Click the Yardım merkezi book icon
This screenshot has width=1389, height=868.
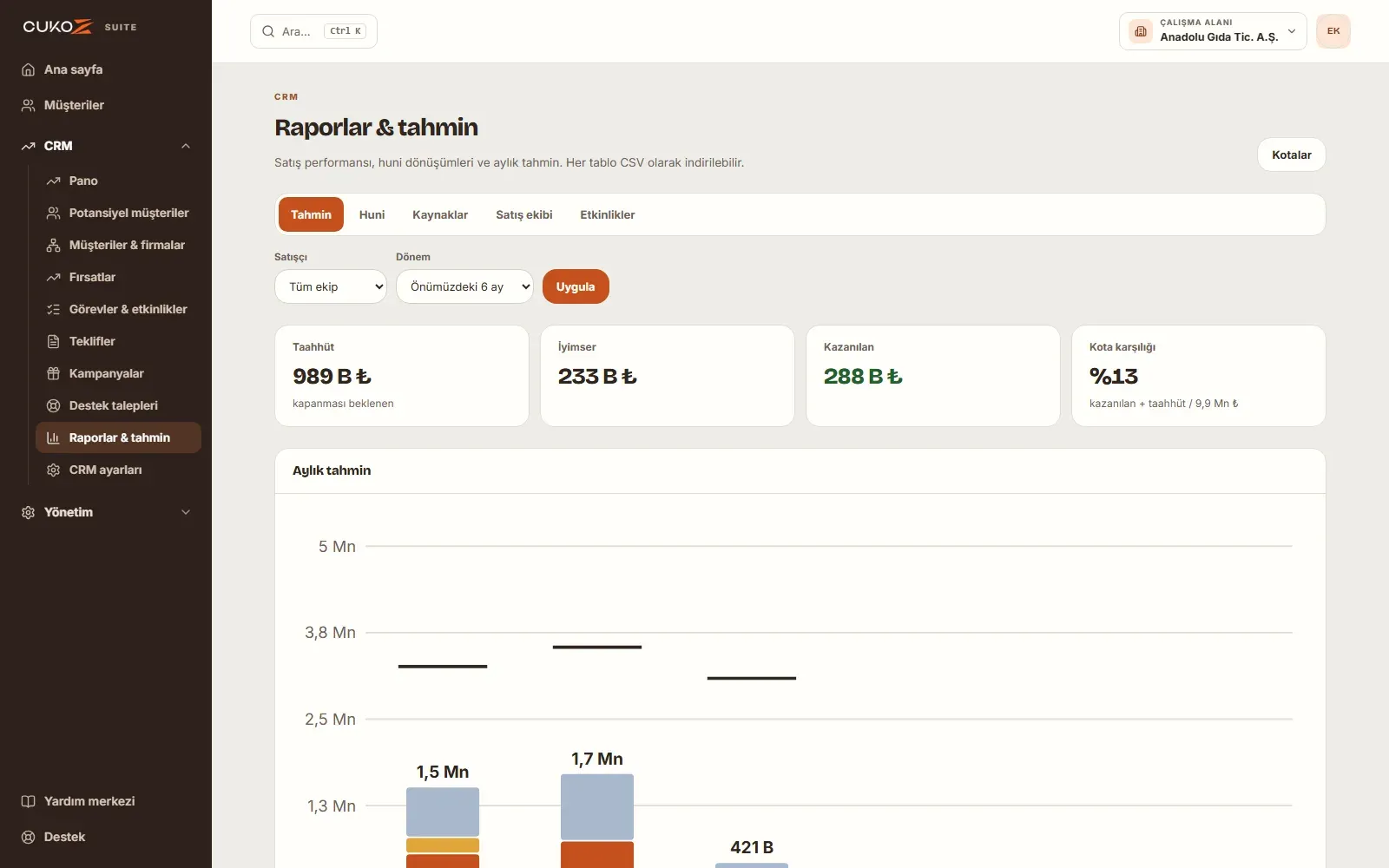click(28, 801)
